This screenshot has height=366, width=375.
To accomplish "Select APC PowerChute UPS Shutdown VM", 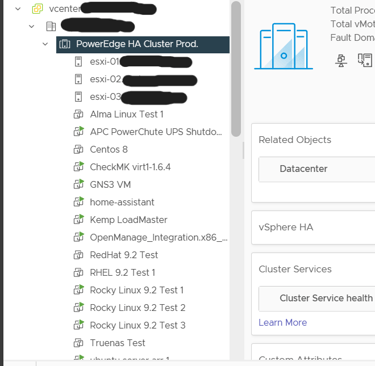I will tap(156, 132).
